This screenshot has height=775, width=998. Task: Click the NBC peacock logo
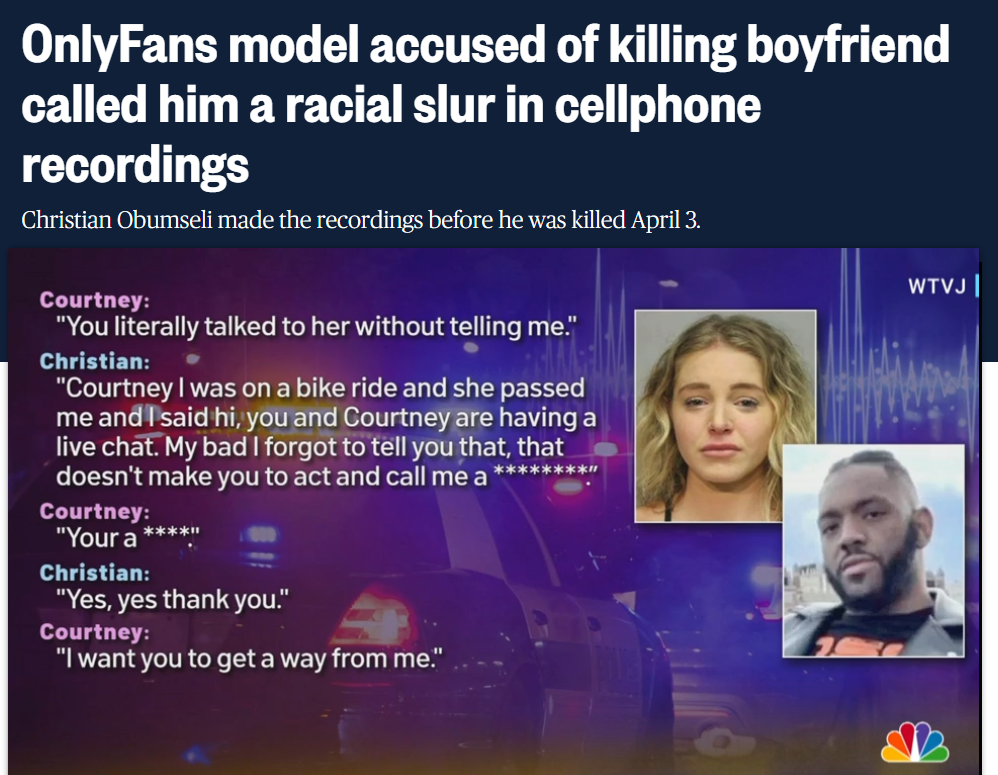coord(915,742)
